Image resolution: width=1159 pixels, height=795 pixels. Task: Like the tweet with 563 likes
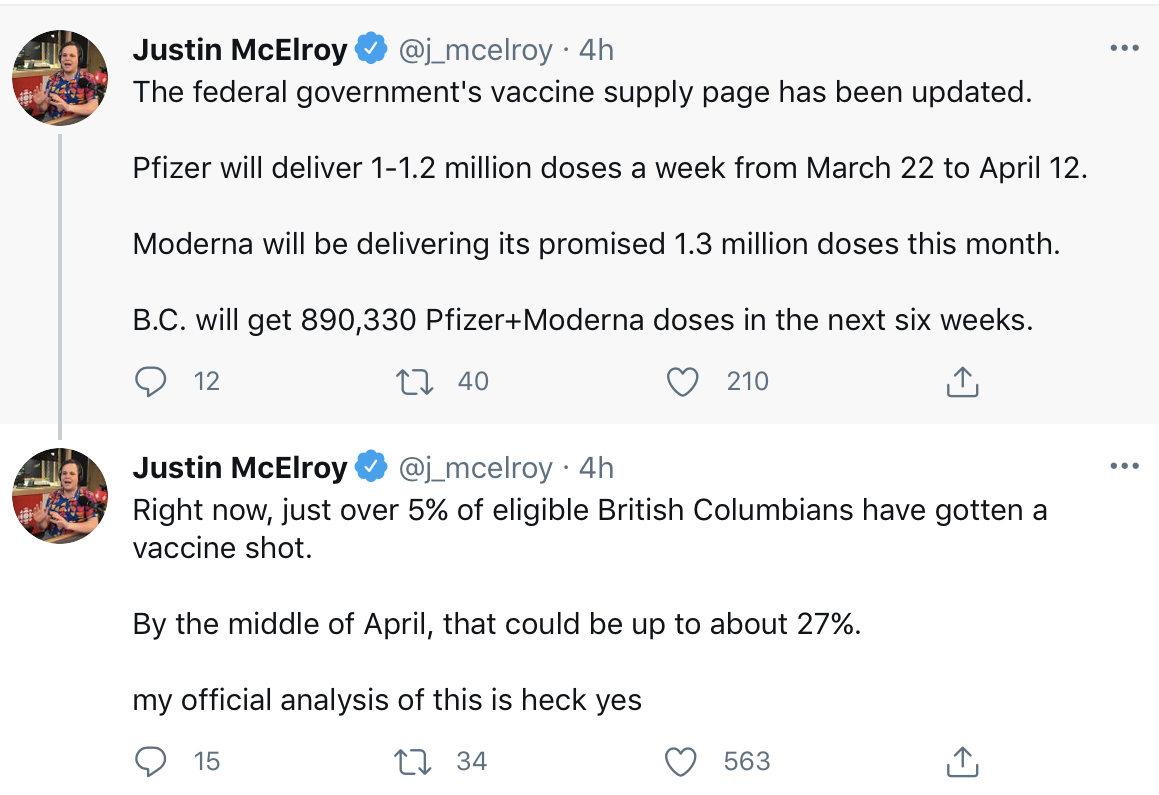tap(682, 762)
